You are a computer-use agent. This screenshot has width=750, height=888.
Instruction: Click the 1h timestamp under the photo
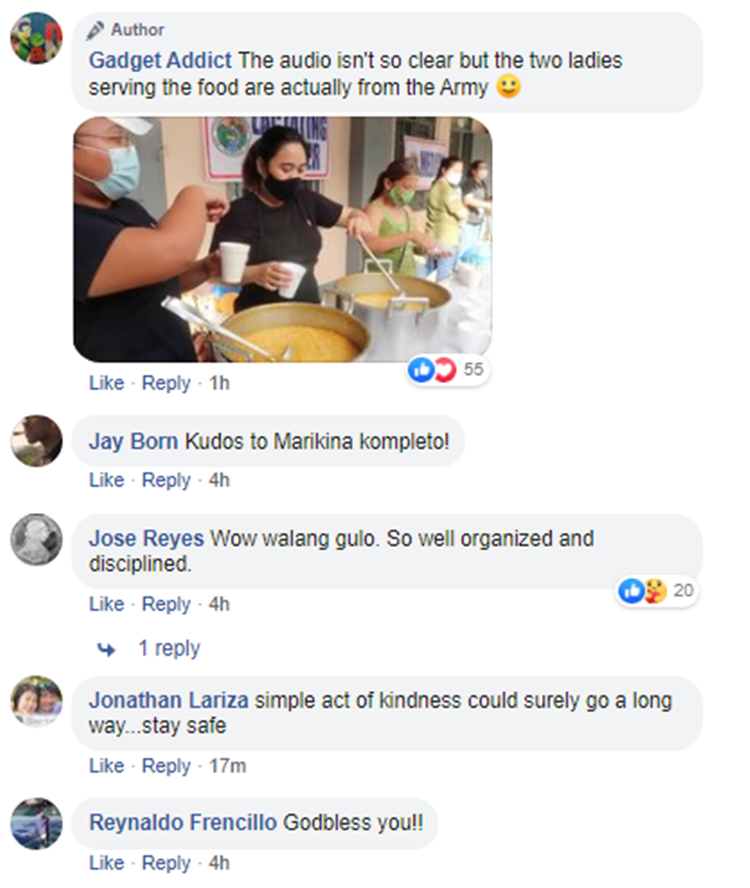click(x=219, y=383)
